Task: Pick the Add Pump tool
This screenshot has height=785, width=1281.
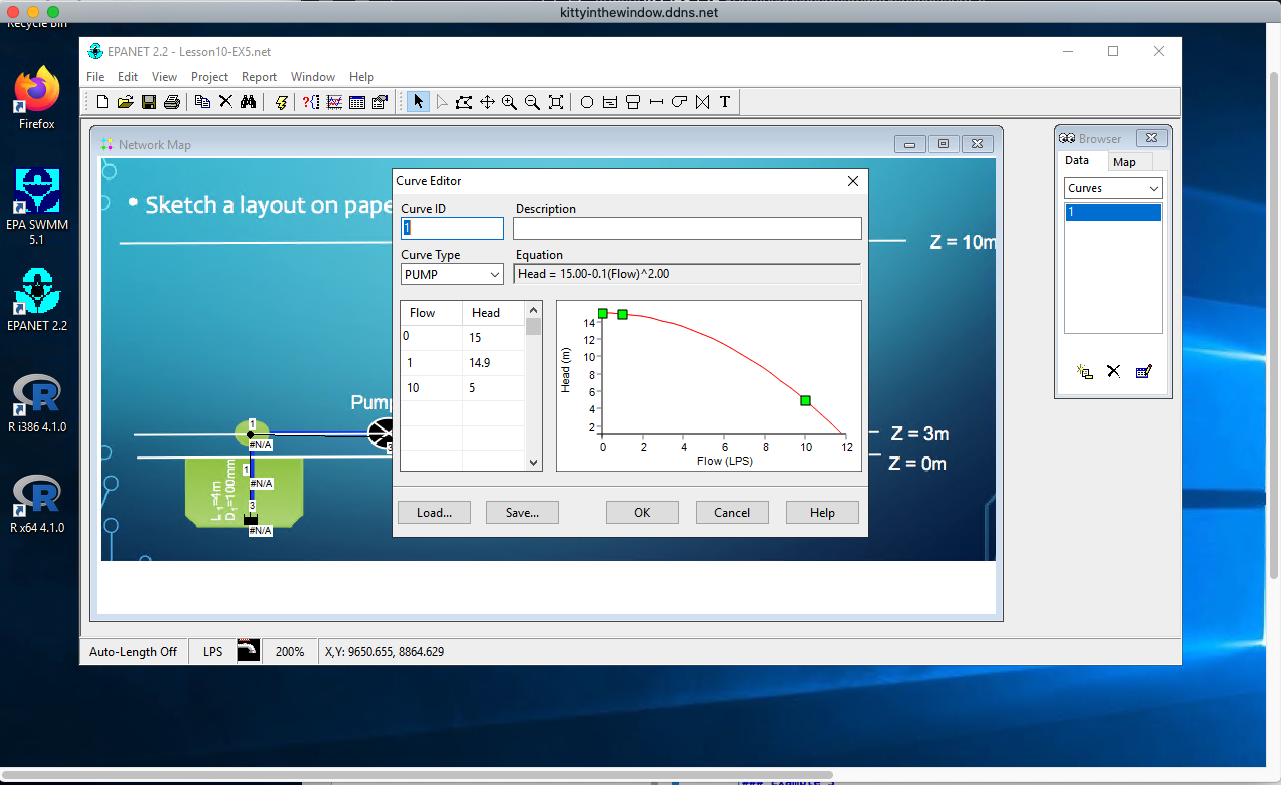Action: [x=679, y=102]
